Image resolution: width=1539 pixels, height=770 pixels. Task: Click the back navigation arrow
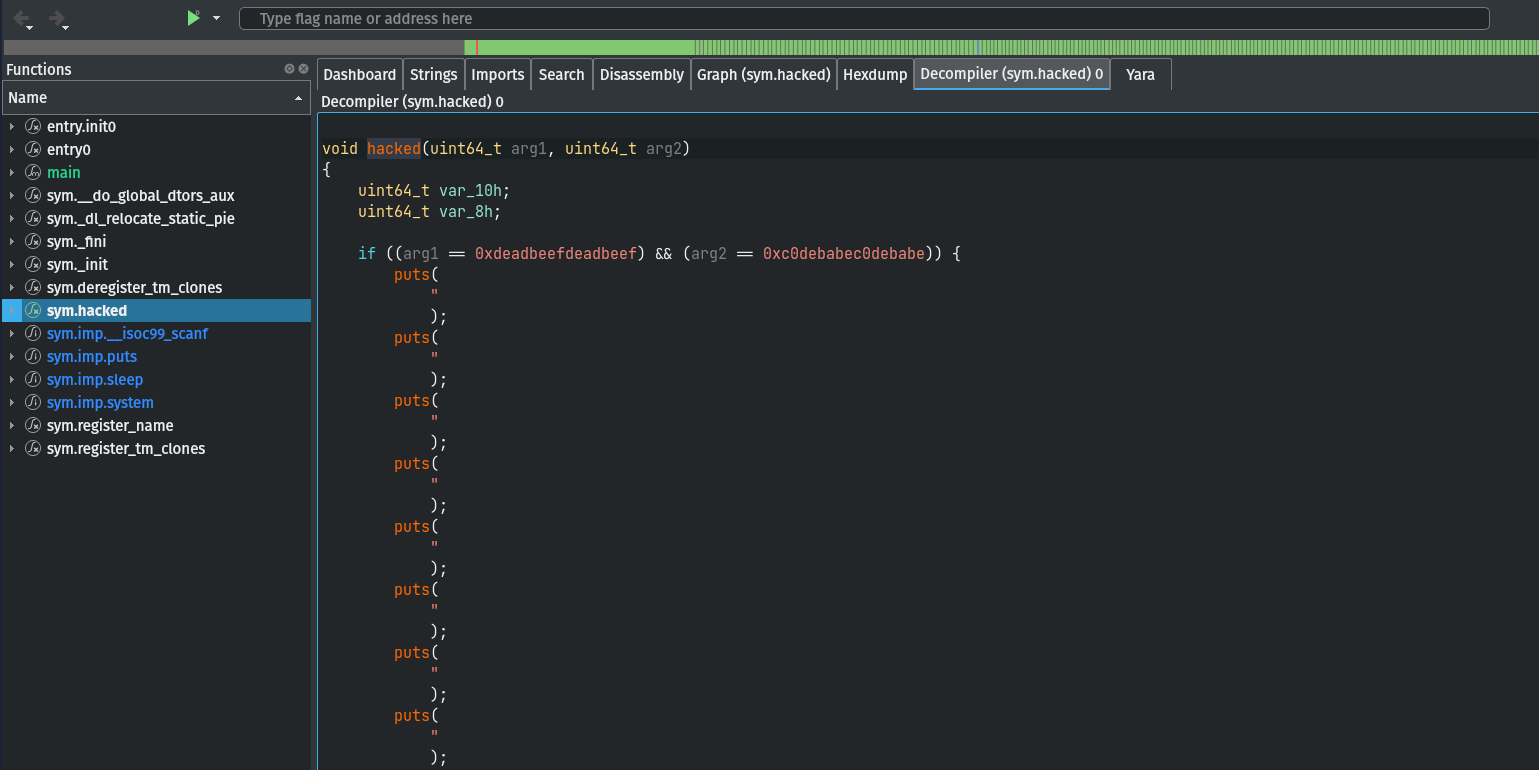20,18
